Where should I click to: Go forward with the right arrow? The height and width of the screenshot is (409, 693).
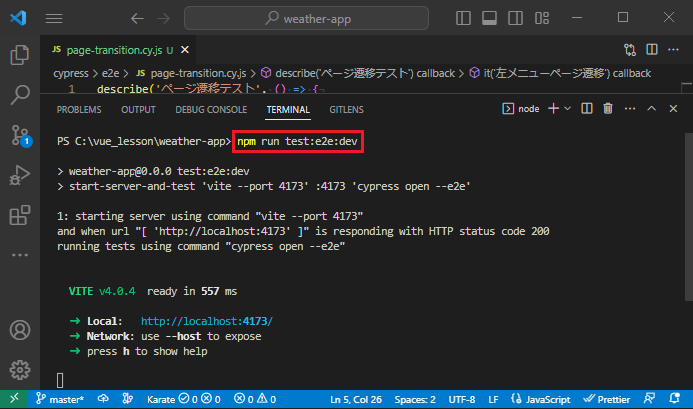[164, 19]
